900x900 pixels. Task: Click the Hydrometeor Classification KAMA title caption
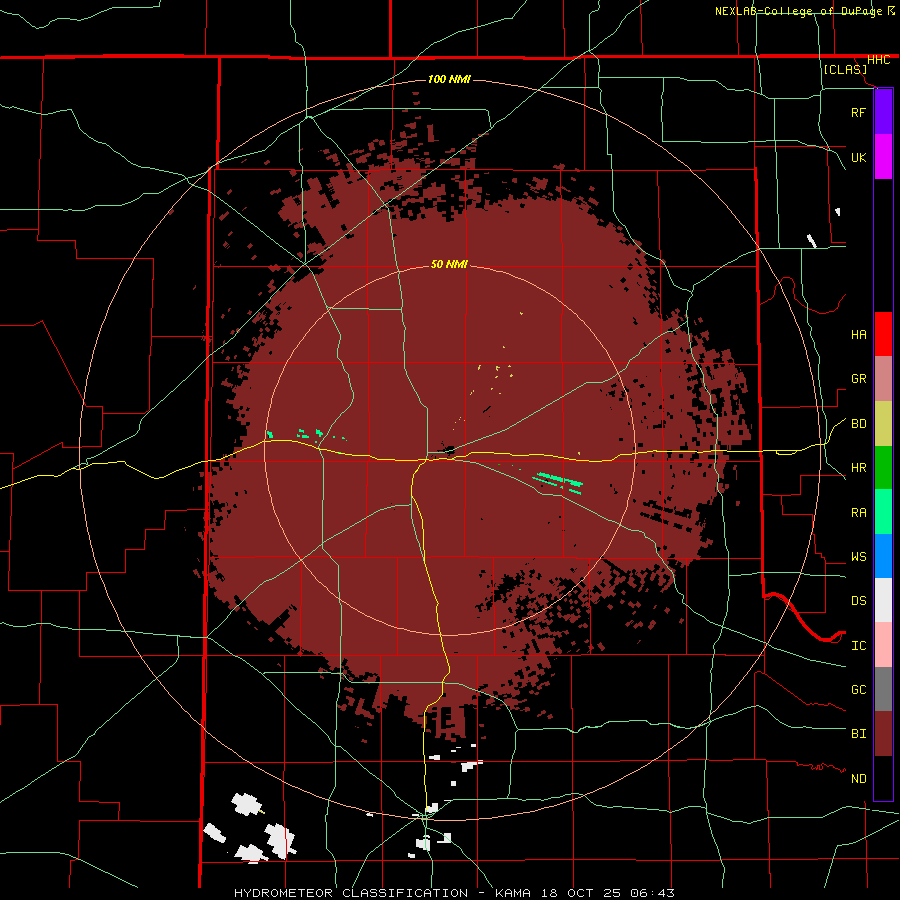click(x=454, y=893)
